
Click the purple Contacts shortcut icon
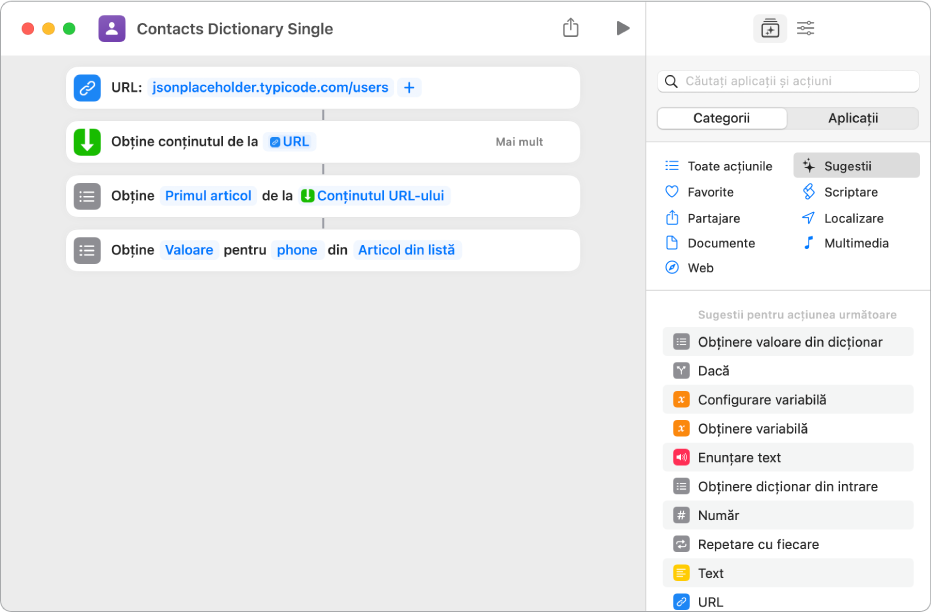[x=112, y=28]
